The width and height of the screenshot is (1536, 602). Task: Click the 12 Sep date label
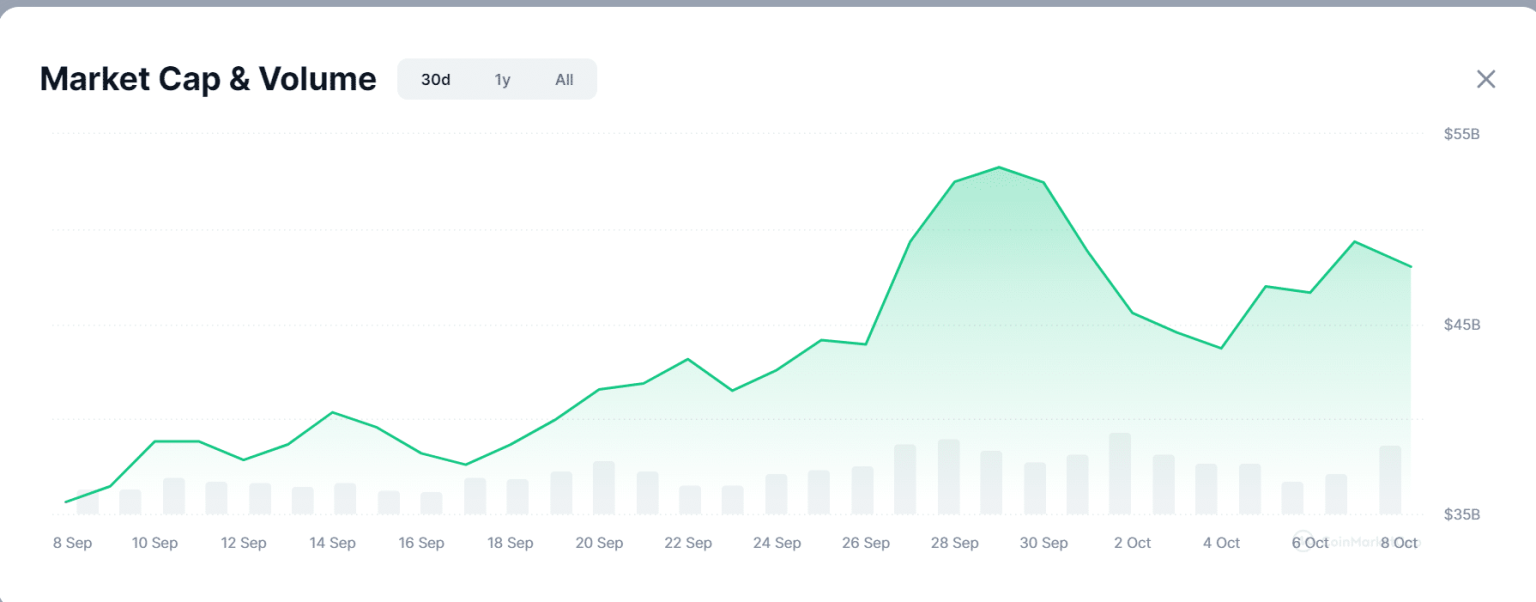[243, 543]
